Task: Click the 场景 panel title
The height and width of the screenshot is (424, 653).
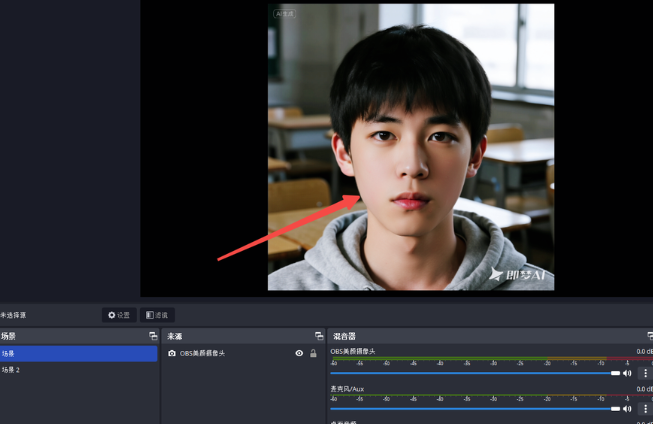Action: [8, 336]
